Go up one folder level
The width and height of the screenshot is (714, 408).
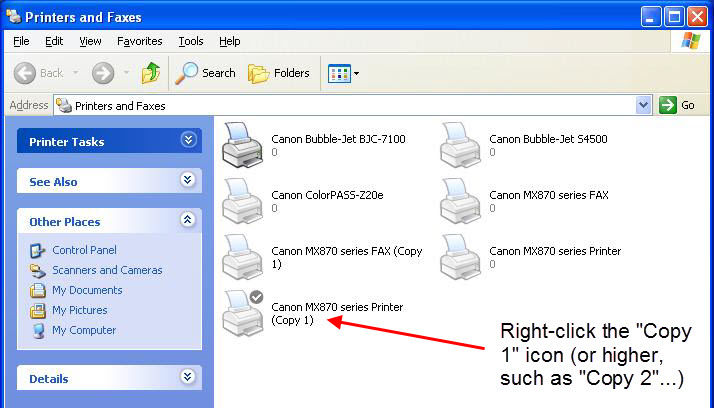pos(151,73)
